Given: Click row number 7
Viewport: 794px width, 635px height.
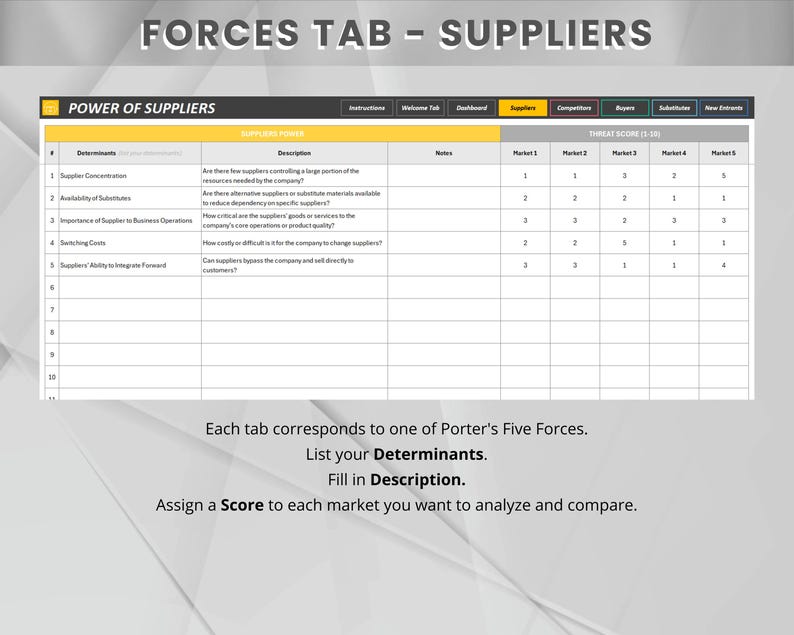Looking at the screenshot, I should [x=52, y=309].
